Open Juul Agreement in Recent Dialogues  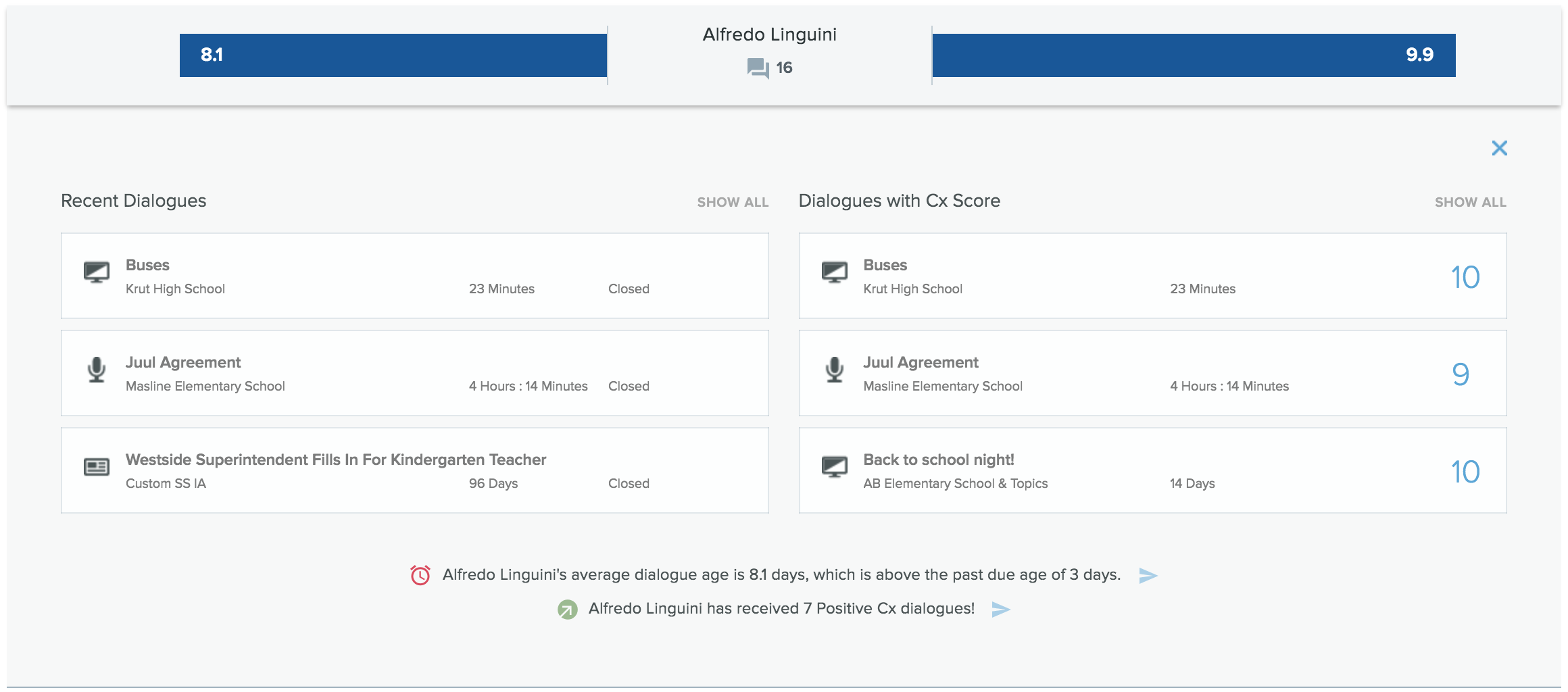click(x=183, y=362)
